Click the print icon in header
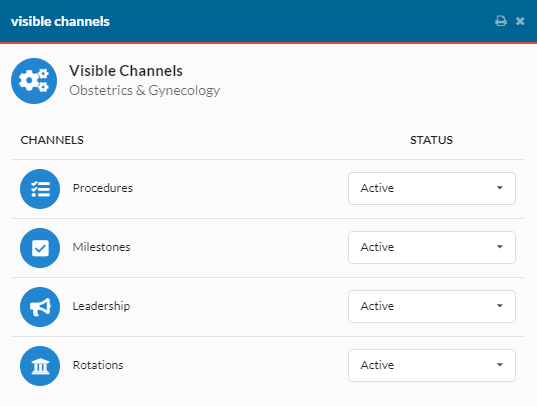537x406 pixels. pyautogui.click(x=501, y=21)
